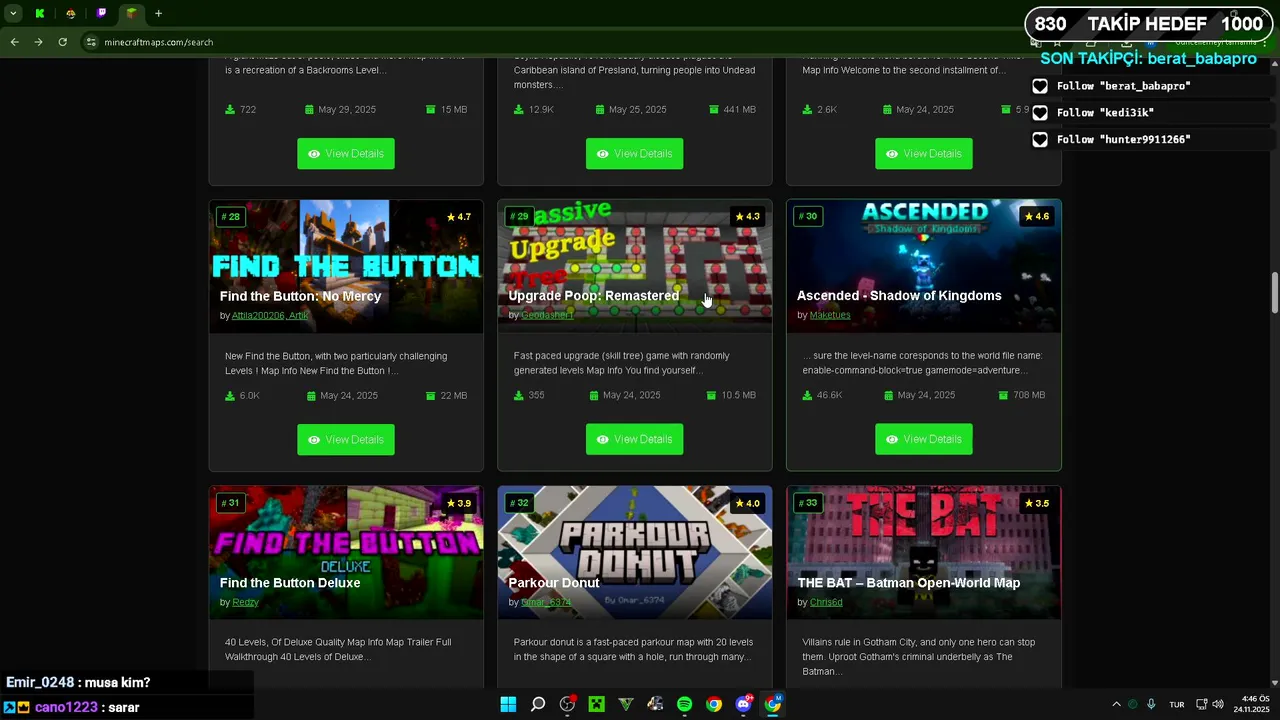Go back to the previous page
Viewport: 1280px width, 720px height.
[14, 42]
